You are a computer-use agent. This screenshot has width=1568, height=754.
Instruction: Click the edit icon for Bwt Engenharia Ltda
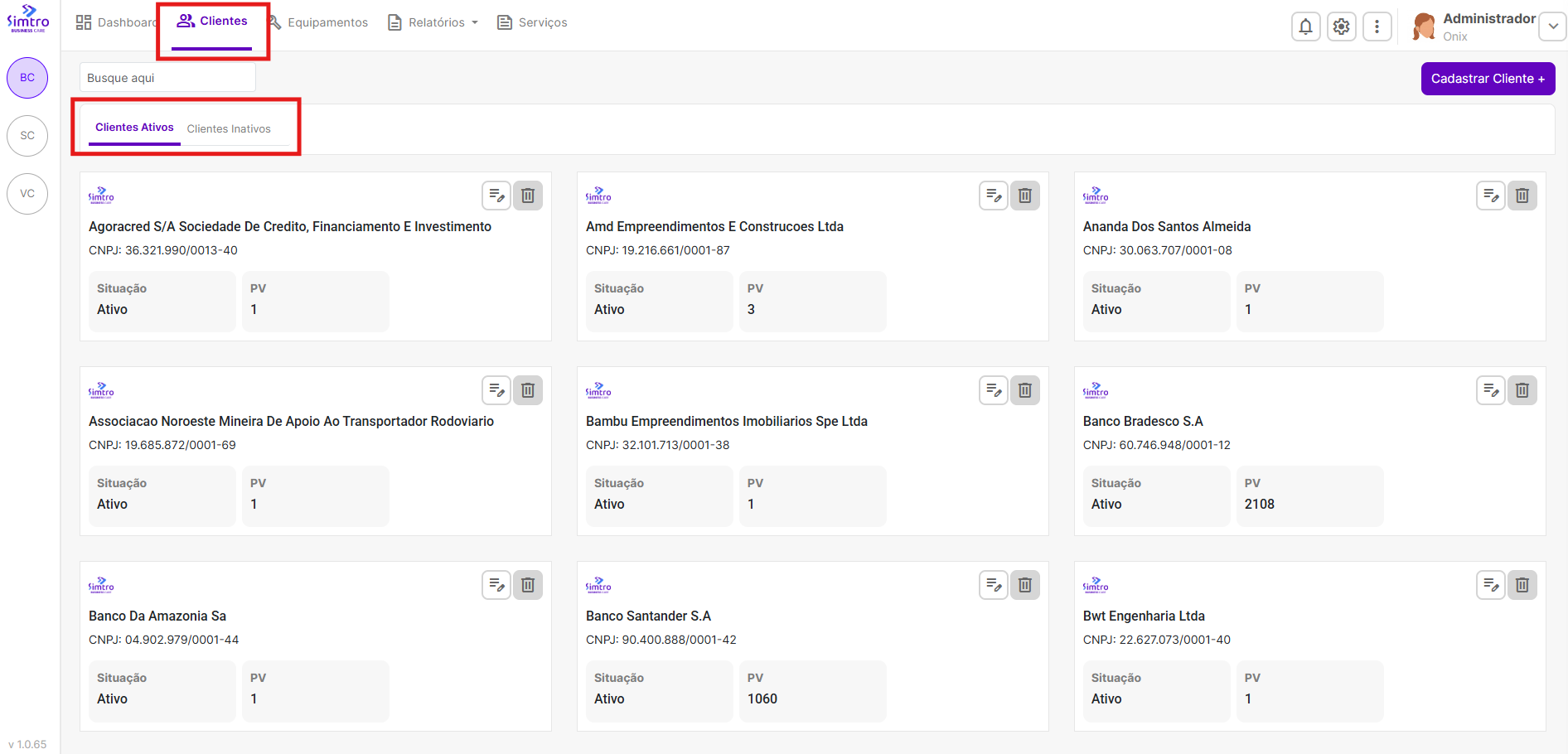pyautogui.click(x=1490, y=585)
